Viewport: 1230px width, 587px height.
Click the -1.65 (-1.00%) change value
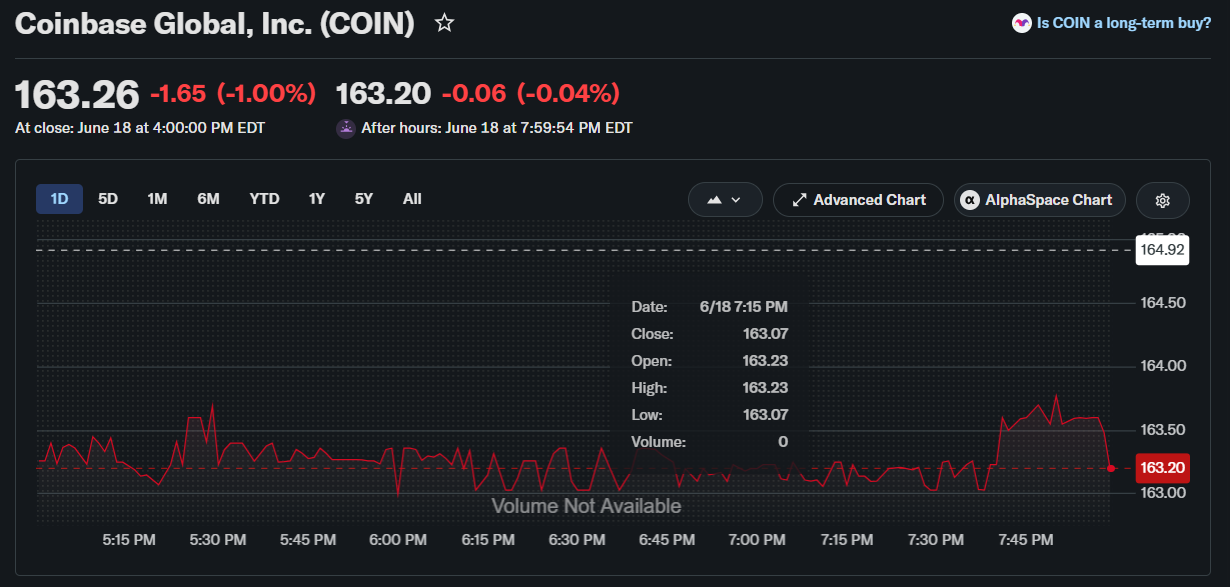[x=233, y=94]
